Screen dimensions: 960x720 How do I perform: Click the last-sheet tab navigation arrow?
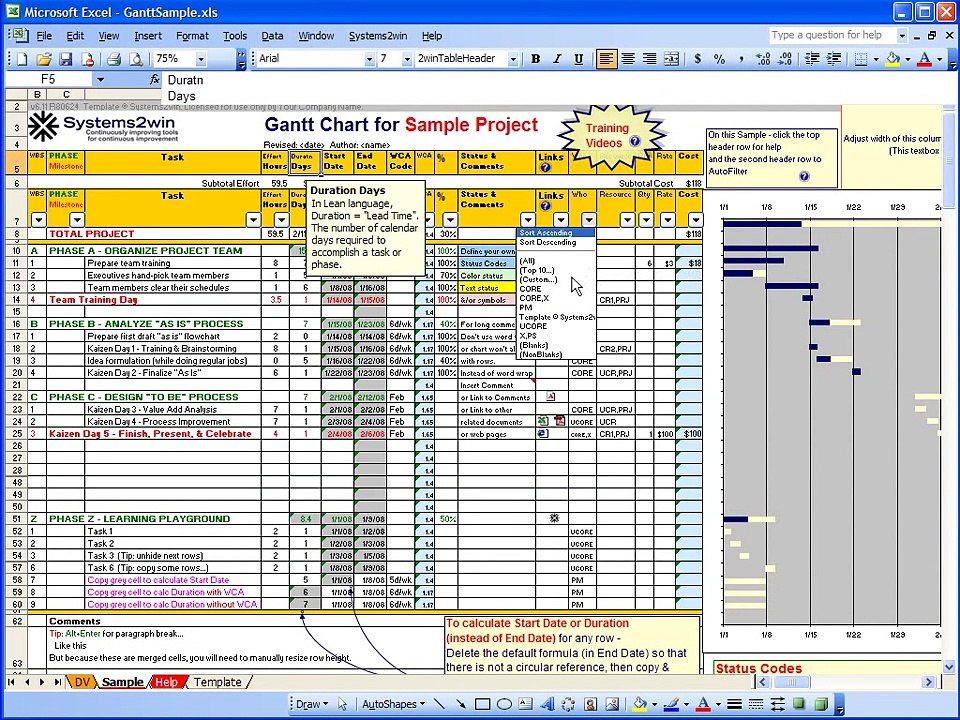pyautogui.click(x=58, y=682)
